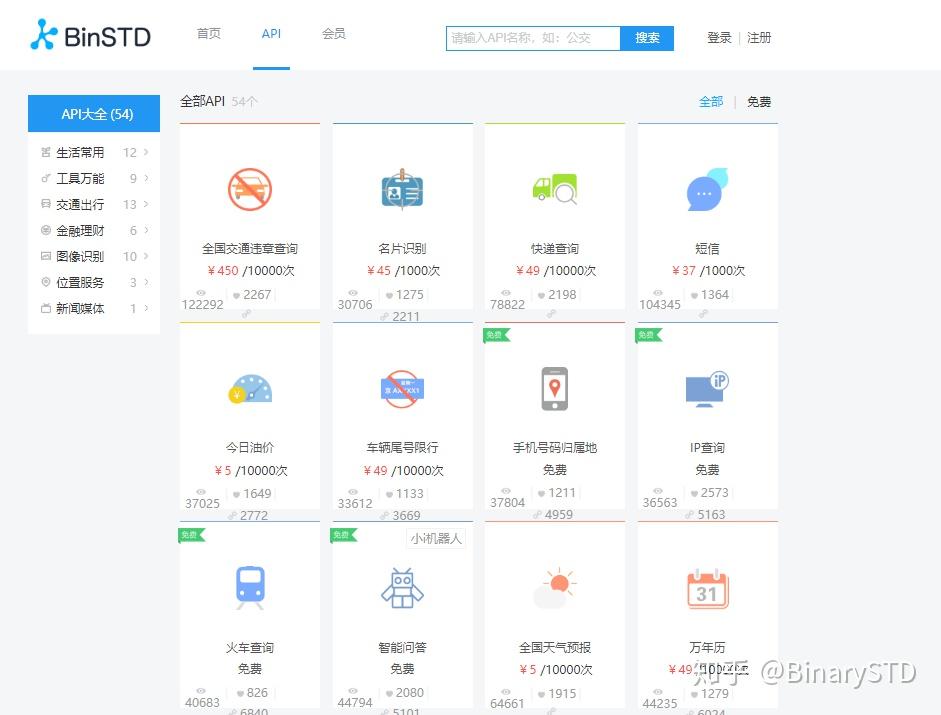941x715 pixels.
Task: Click the 搜索 search button
Action: pyautogui.click(x=646, y=37)
